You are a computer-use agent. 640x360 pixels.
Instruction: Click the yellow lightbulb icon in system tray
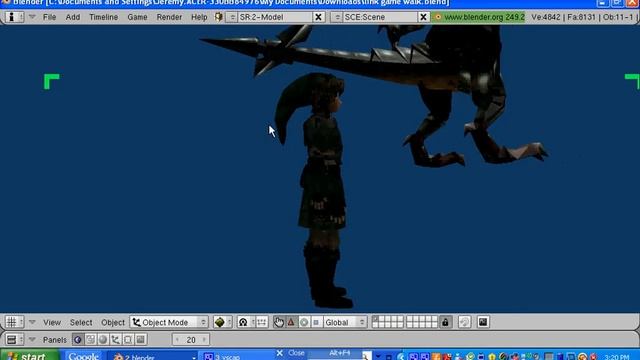coord(492,357)
